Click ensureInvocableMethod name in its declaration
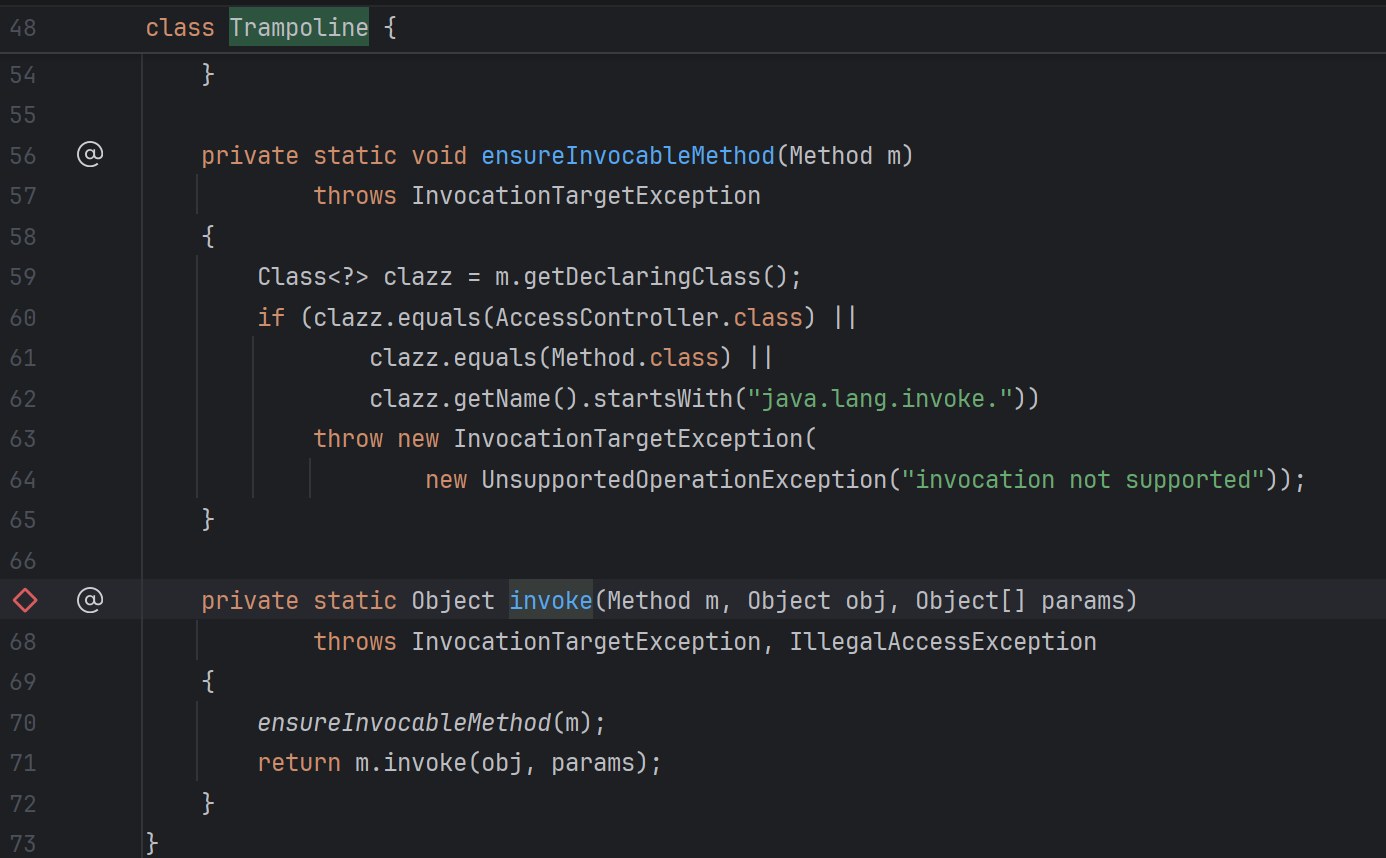 tap(627, 155)
